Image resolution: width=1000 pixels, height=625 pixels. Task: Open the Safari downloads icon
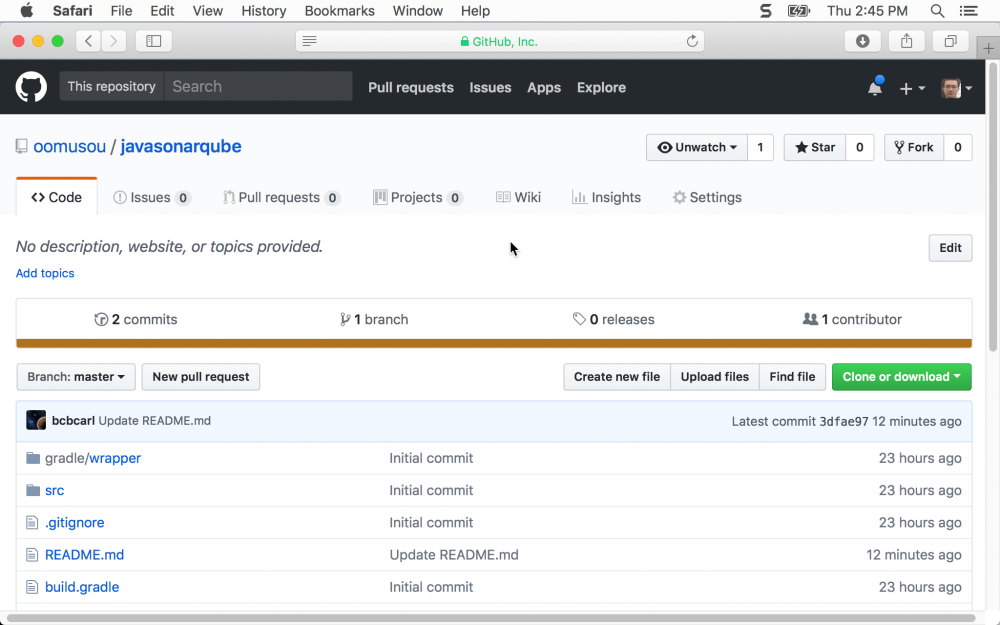pos(862,41)
